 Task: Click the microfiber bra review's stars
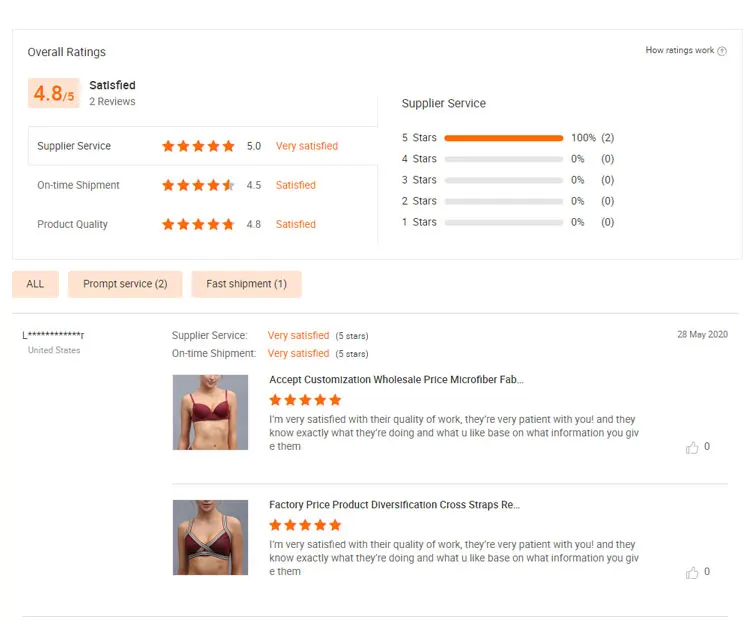(305, 400)
